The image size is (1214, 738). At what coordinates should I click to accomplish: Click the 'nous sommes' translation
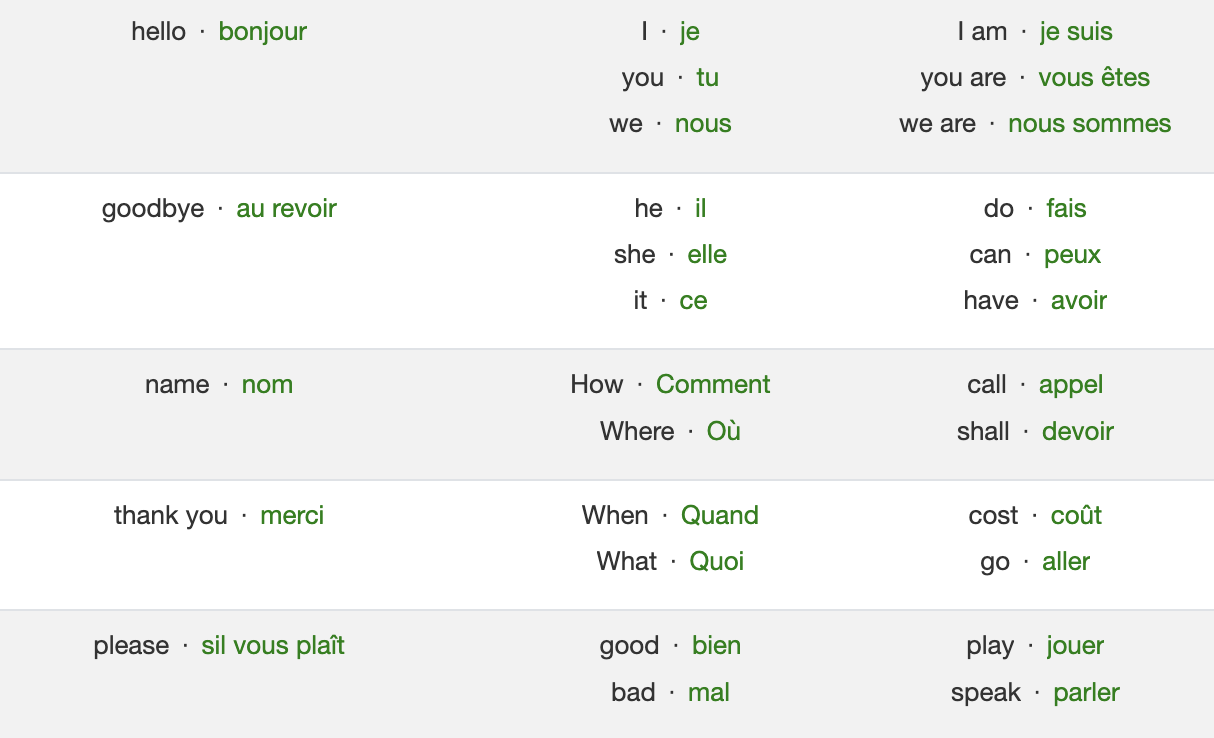point(1089,124)
